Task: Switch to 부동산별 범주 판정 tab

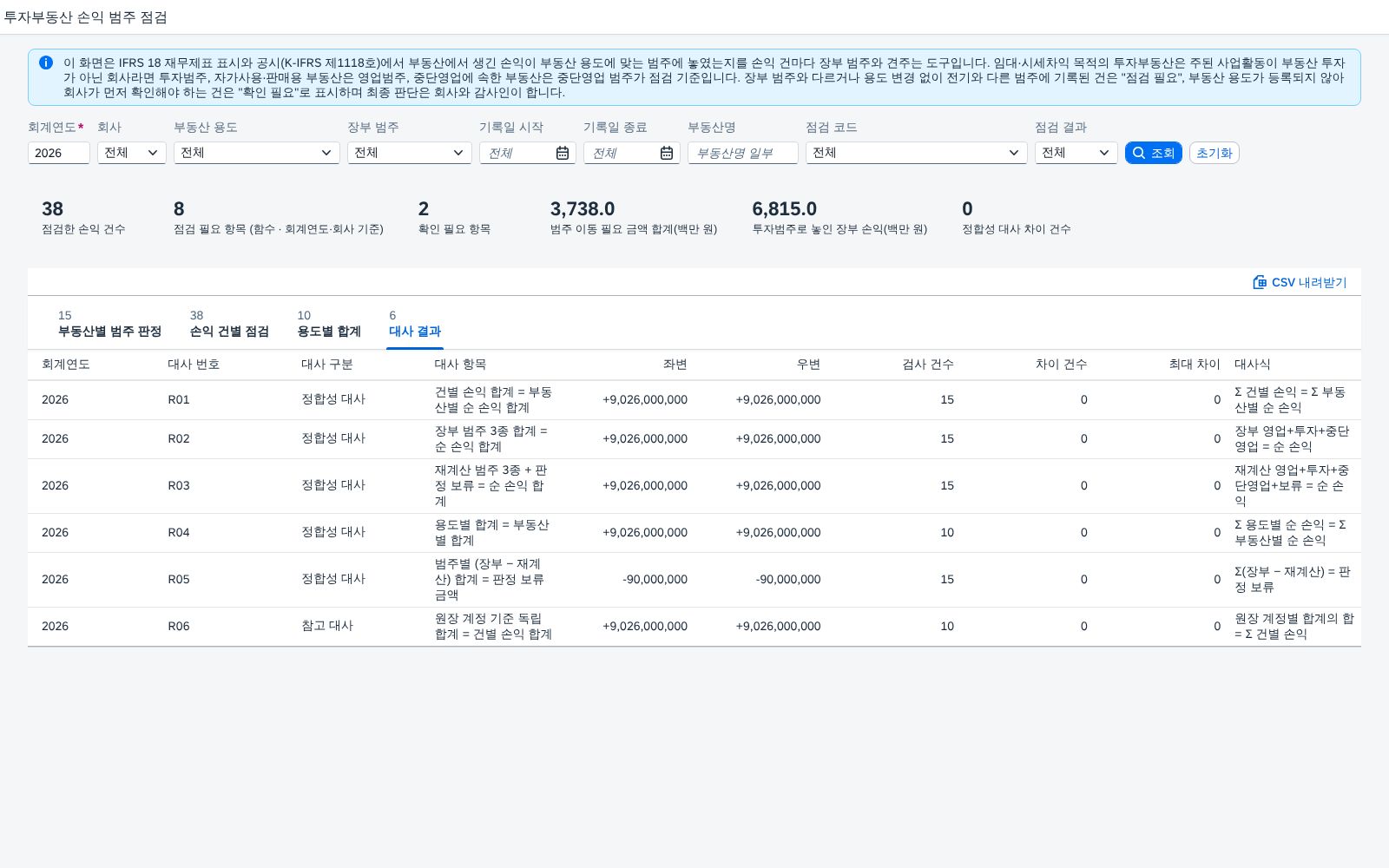Action: (x=109, y=324)
